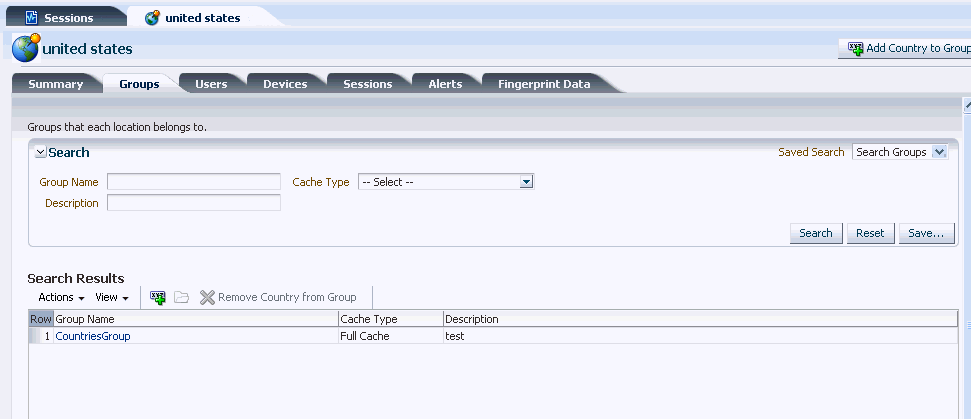Open the Sessions detail tab
The image size is (971, 419).
(368, 84)
